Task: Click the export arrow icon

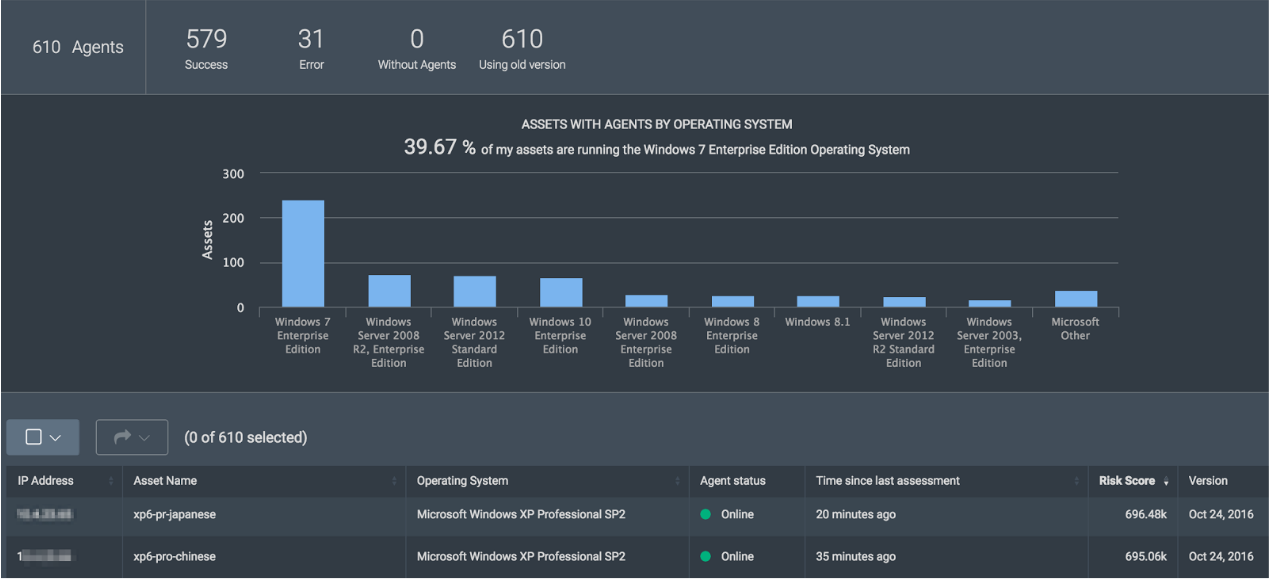Action: tap(122, 437)
